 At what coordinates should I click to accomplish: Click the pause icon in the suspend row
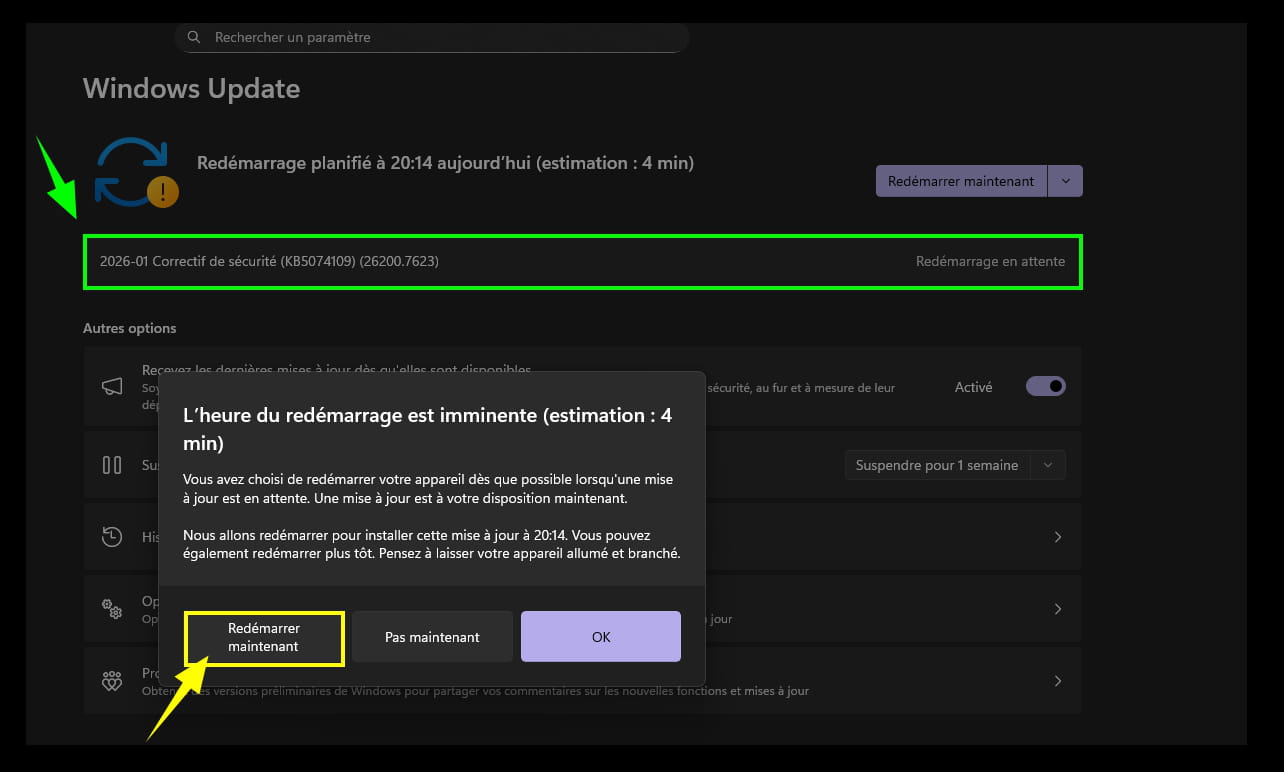(112, 465)
